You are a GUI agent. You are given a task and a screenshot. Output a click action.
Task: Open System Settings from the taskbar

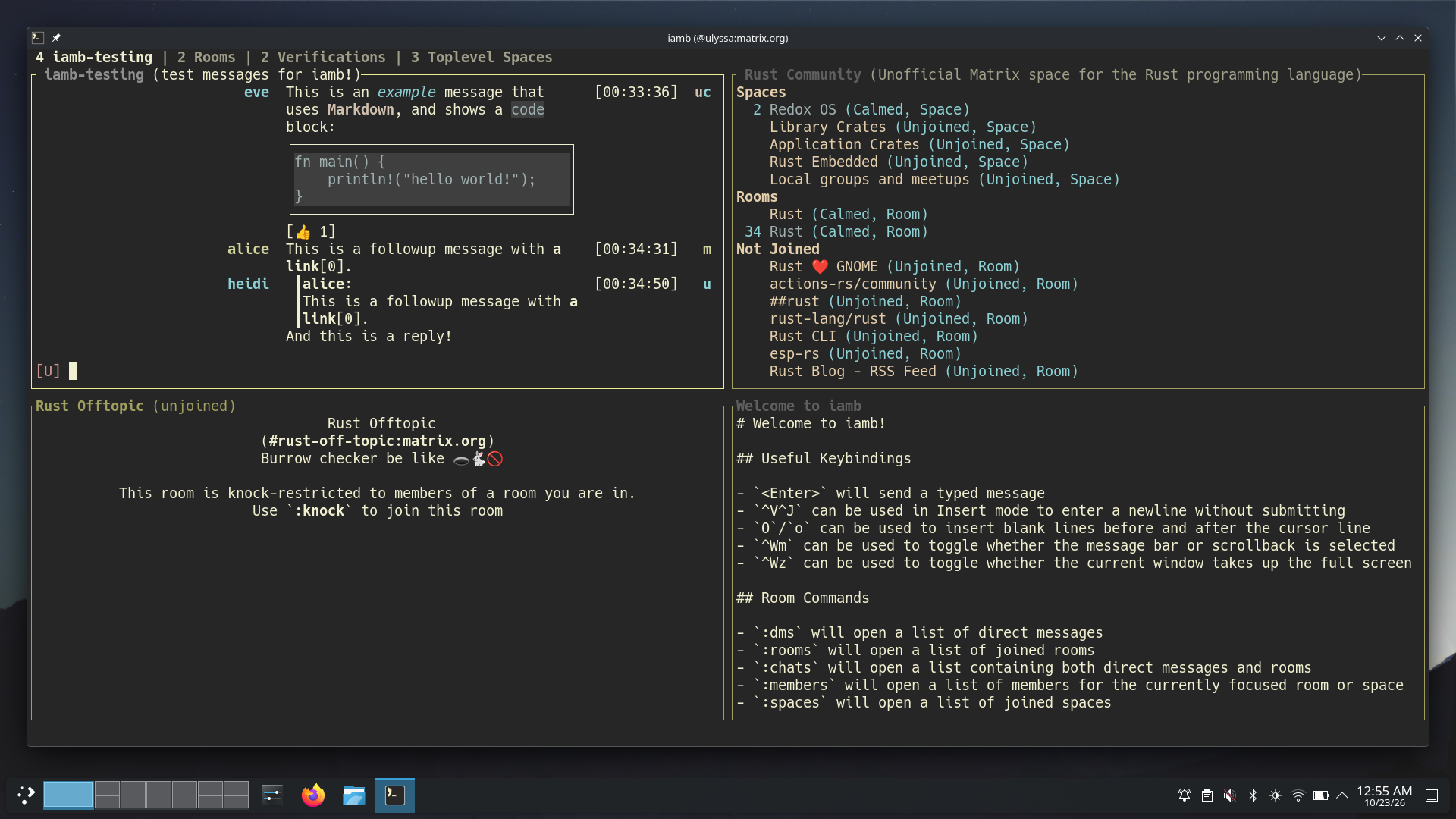pos(272,795)
